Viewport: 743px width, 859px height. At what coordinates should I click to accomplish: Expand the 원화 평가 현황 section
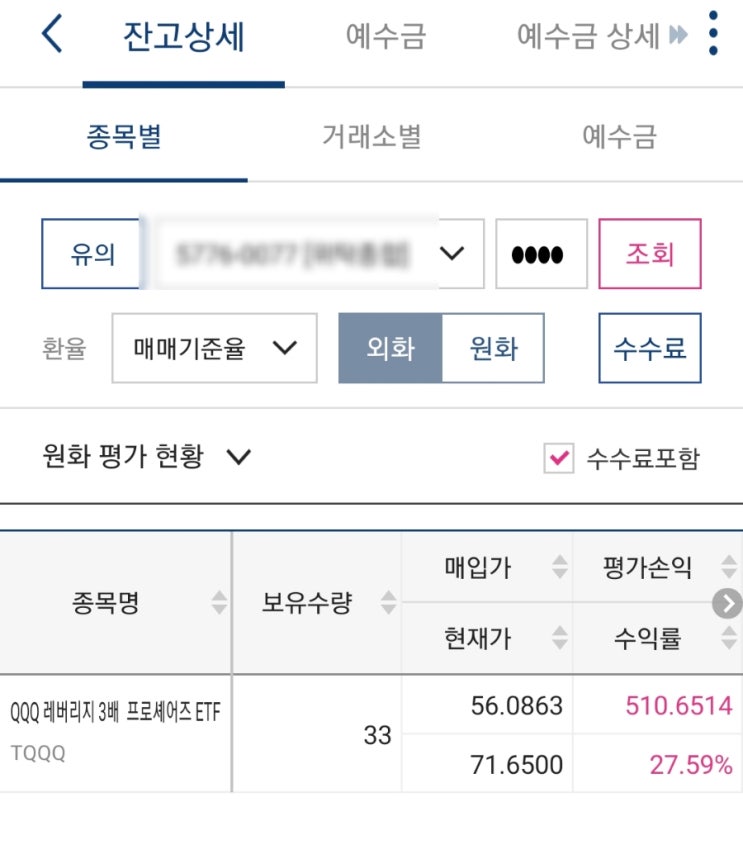[238, 458]
